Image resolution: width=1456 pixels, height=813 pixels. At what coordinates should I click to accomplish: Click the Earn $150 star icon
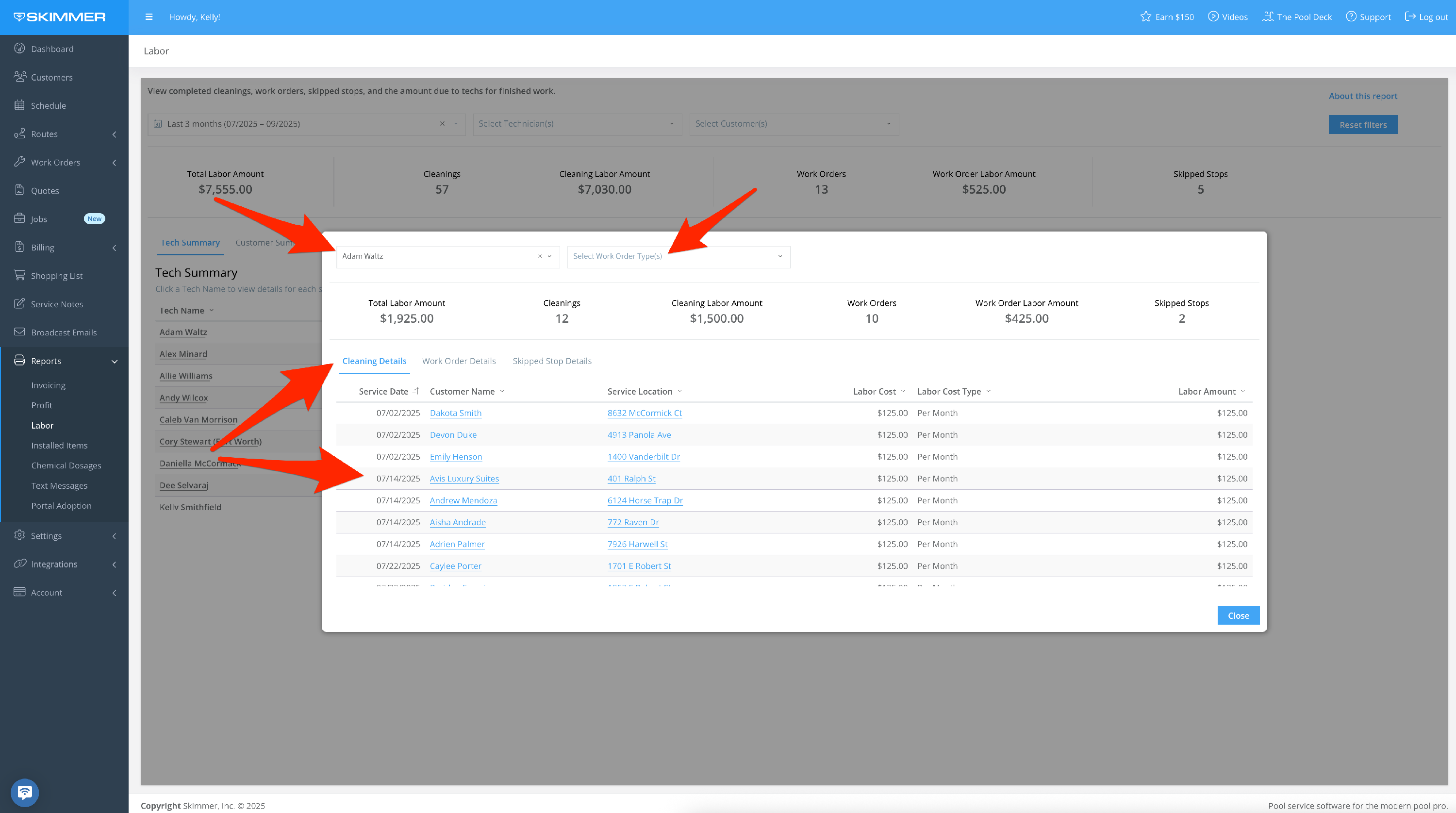(x=1145, y=17)
